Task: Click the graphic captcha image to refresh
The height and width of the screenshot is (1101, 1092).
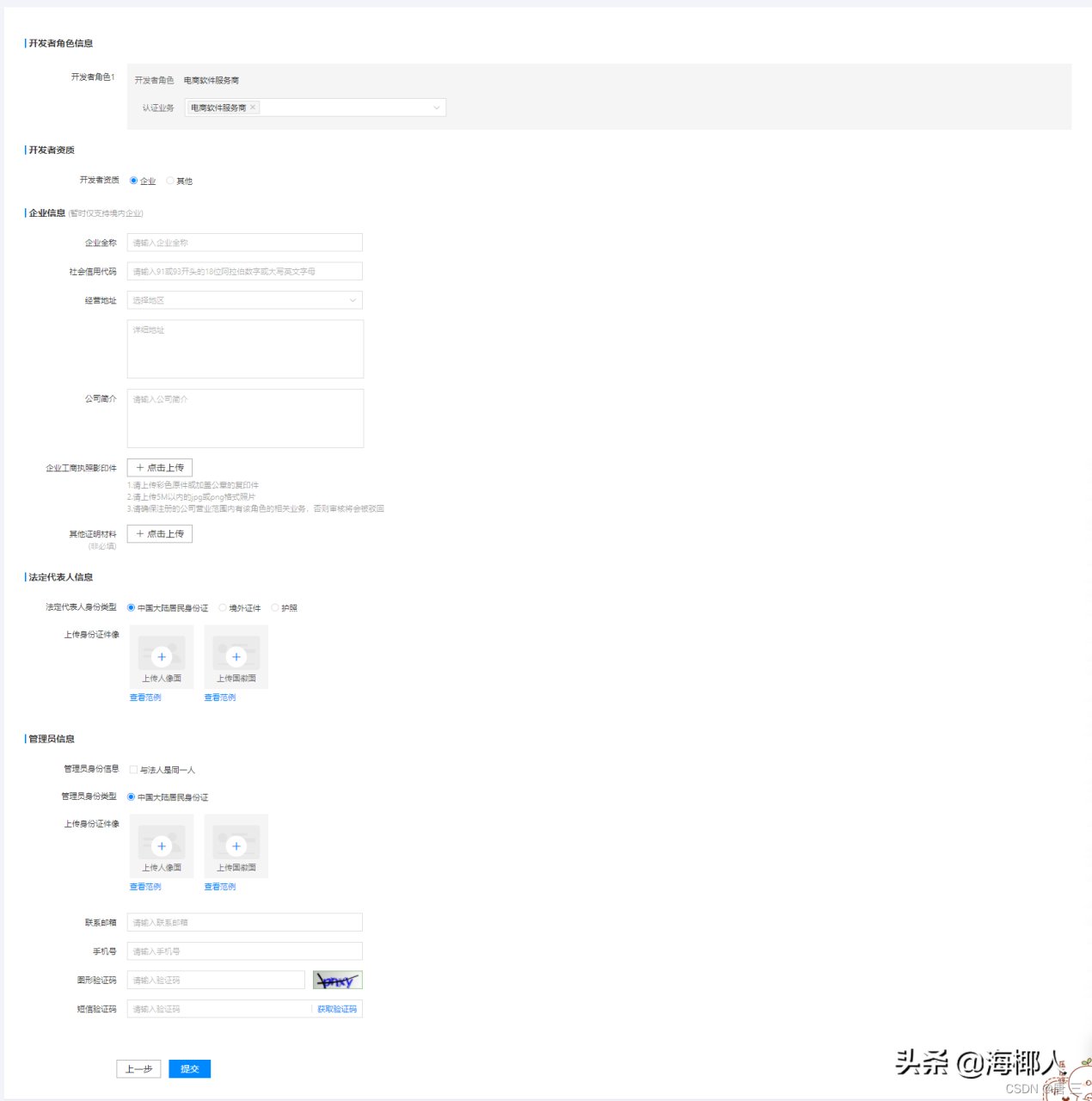Action: (337, 979)
